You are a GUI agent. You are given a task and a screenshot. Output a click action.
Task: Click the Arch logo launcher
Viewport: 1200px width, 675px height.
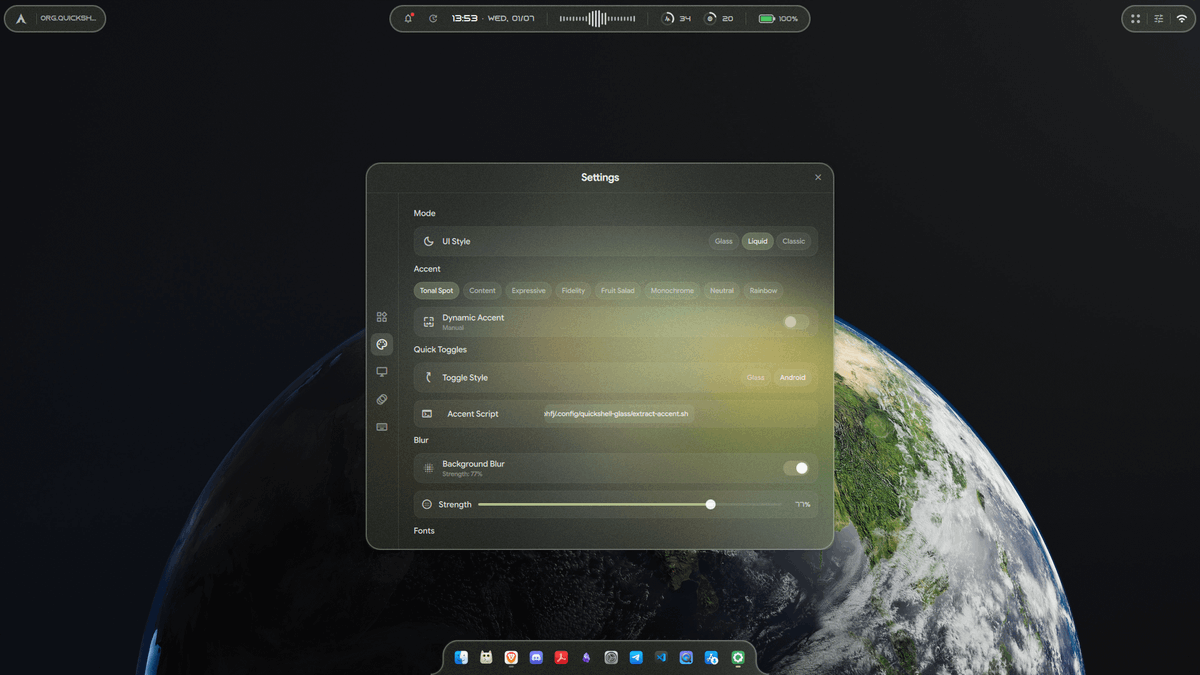click(21, 18)
